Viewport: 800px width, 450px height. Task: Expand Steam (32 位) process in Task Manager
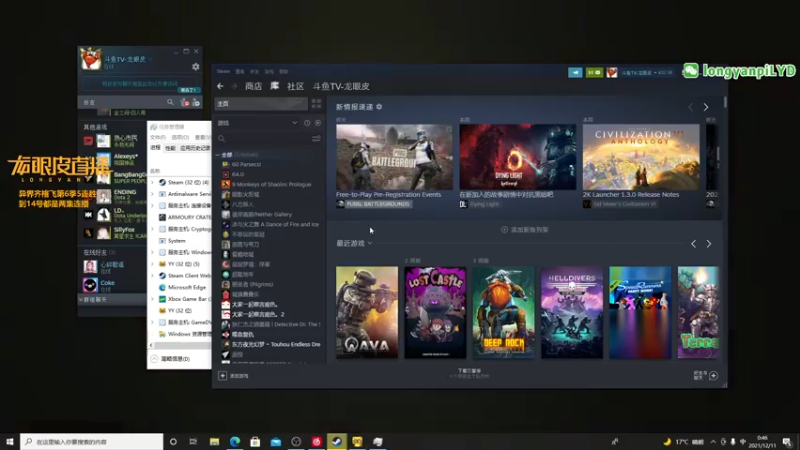click(x=152, y=182)
